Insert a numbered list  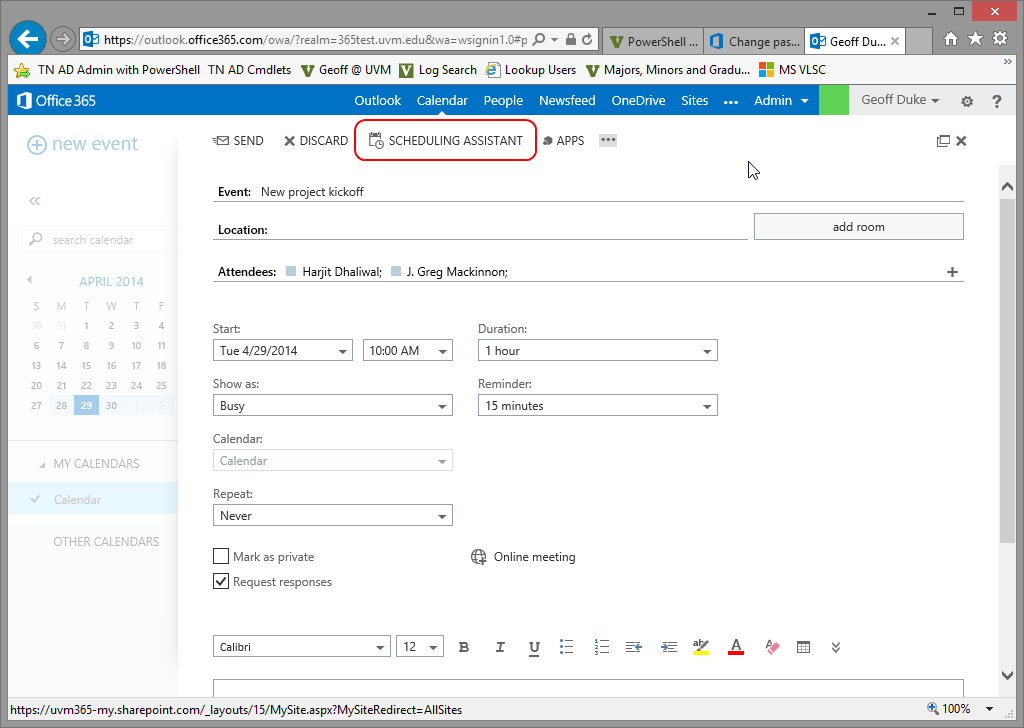coord(601,647)
